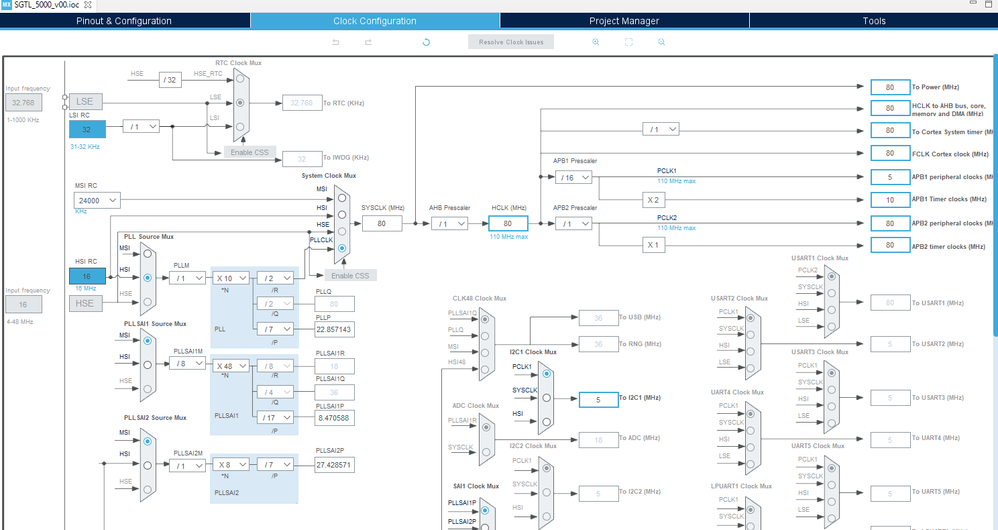The height and width of the screenshot is (530, 998).
Task: Click the Resolve Clock Issues button
Action: click(511, 42)
